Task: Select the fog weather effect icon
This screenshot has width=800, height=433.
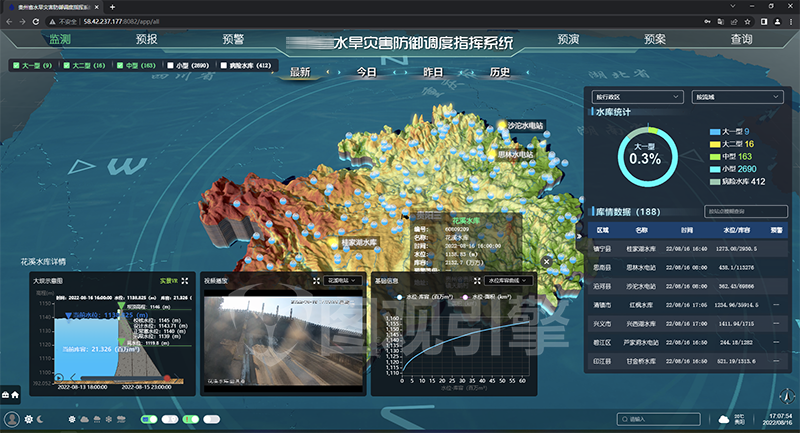Action: [121, 419]
